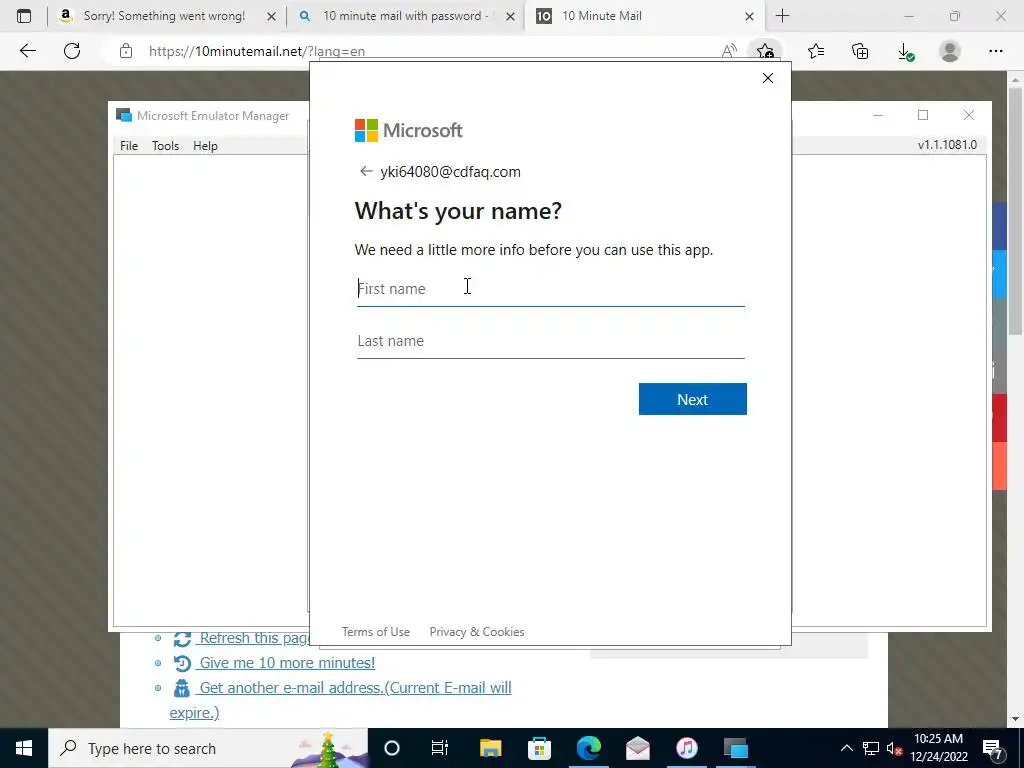Show hidden system tray icons
1024x768 pixels.
coord(846,748)
